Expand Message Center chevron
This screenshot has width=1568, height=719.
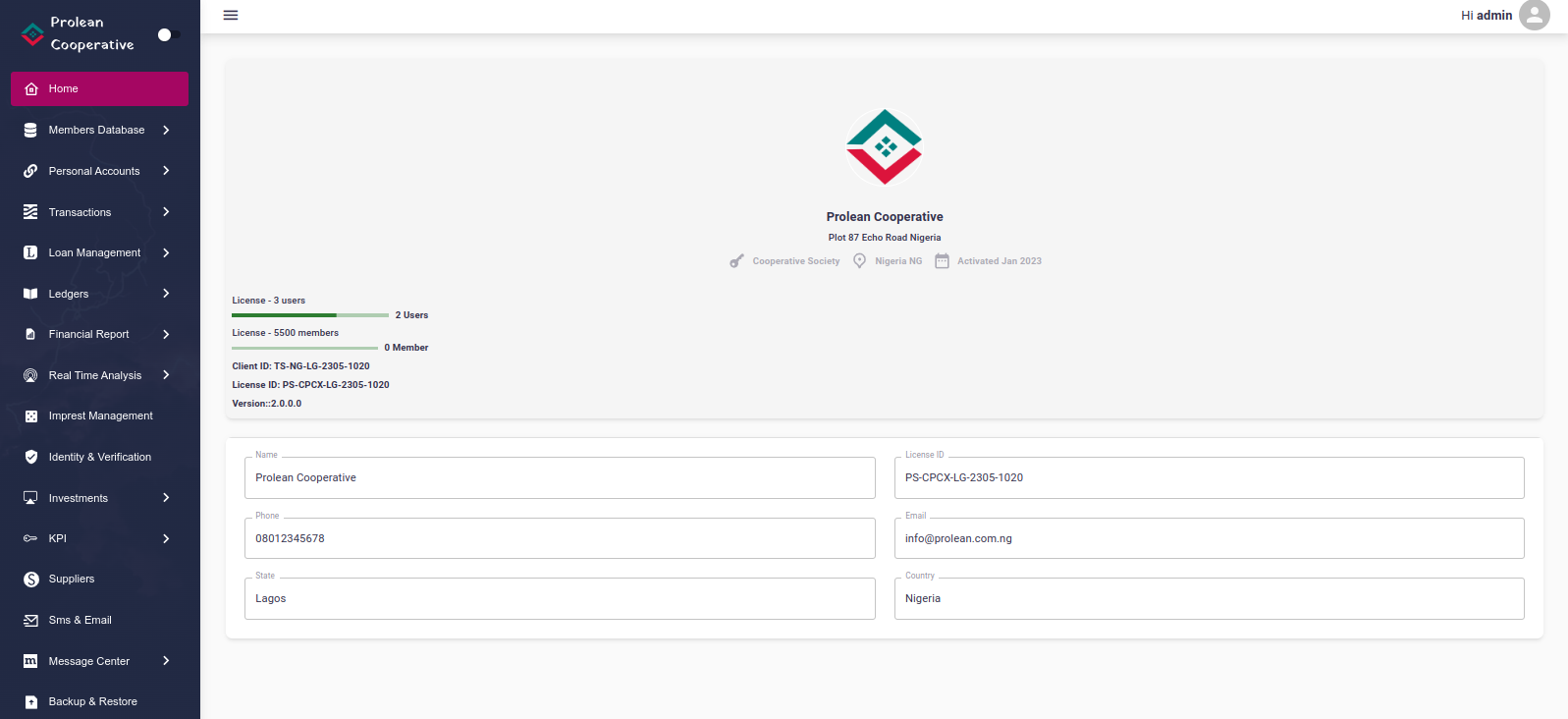[166, 661]
